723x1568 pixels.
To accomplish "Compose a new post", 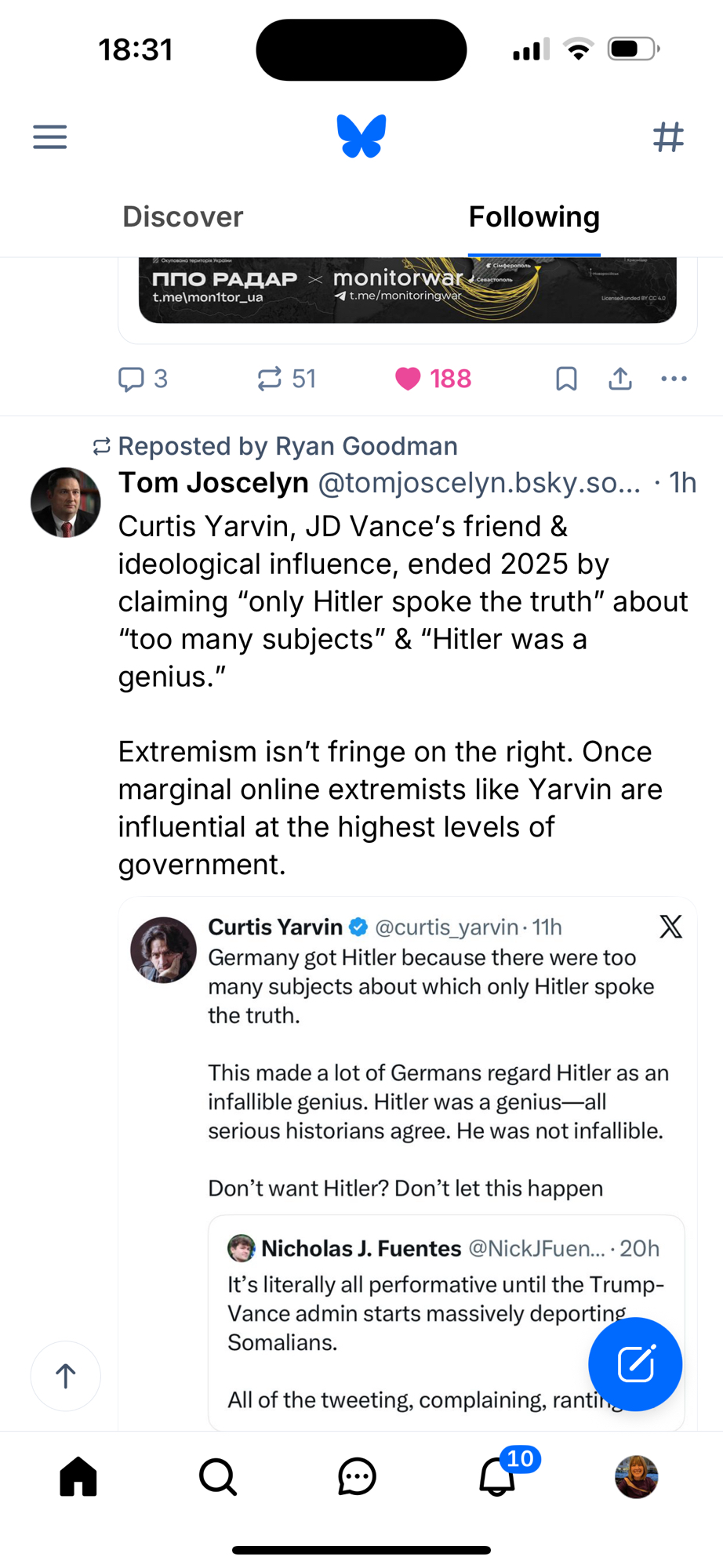I will point(635,1364).
